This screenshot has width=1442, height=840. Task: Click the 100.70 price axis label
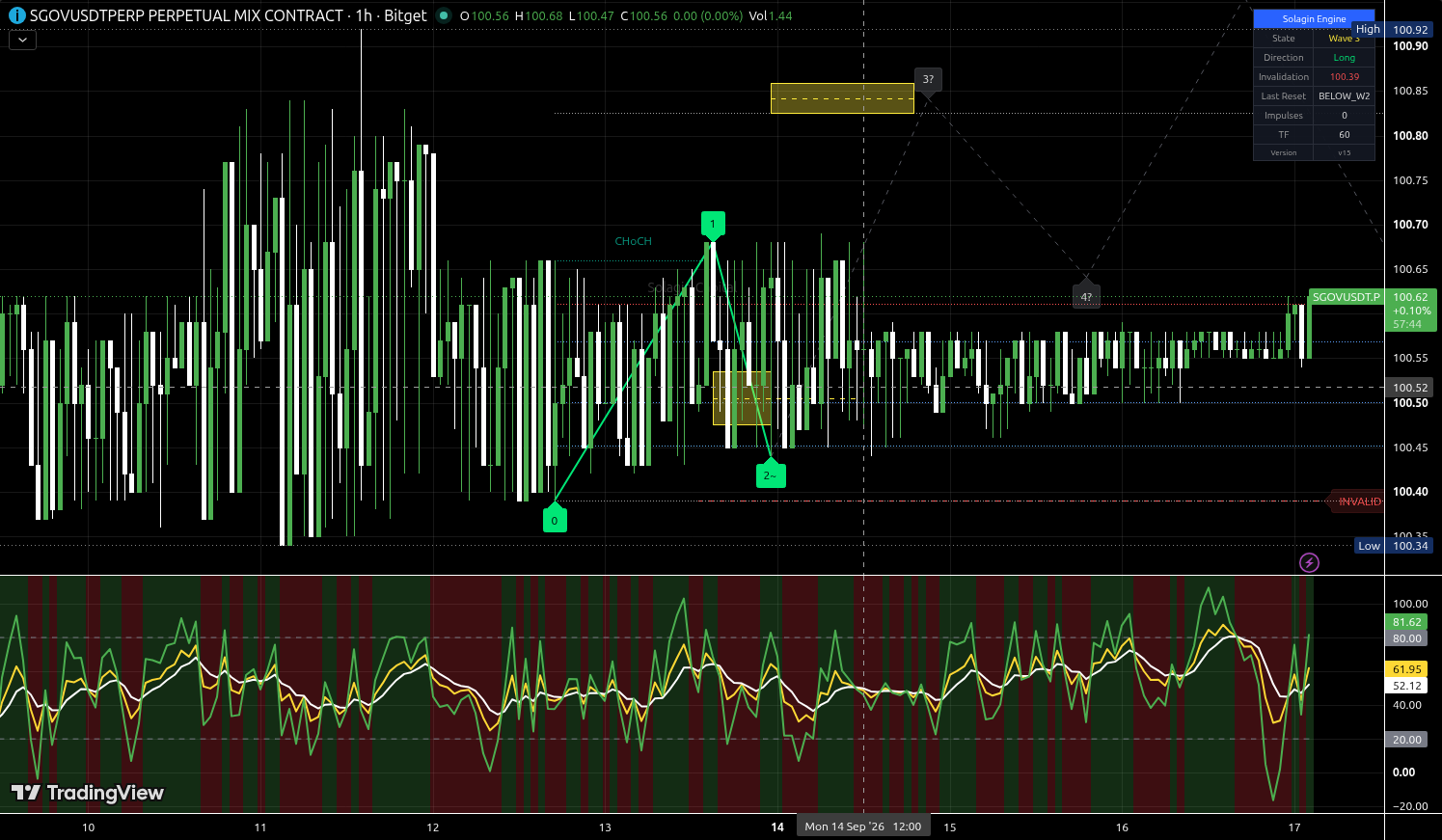click(1410, 225)
